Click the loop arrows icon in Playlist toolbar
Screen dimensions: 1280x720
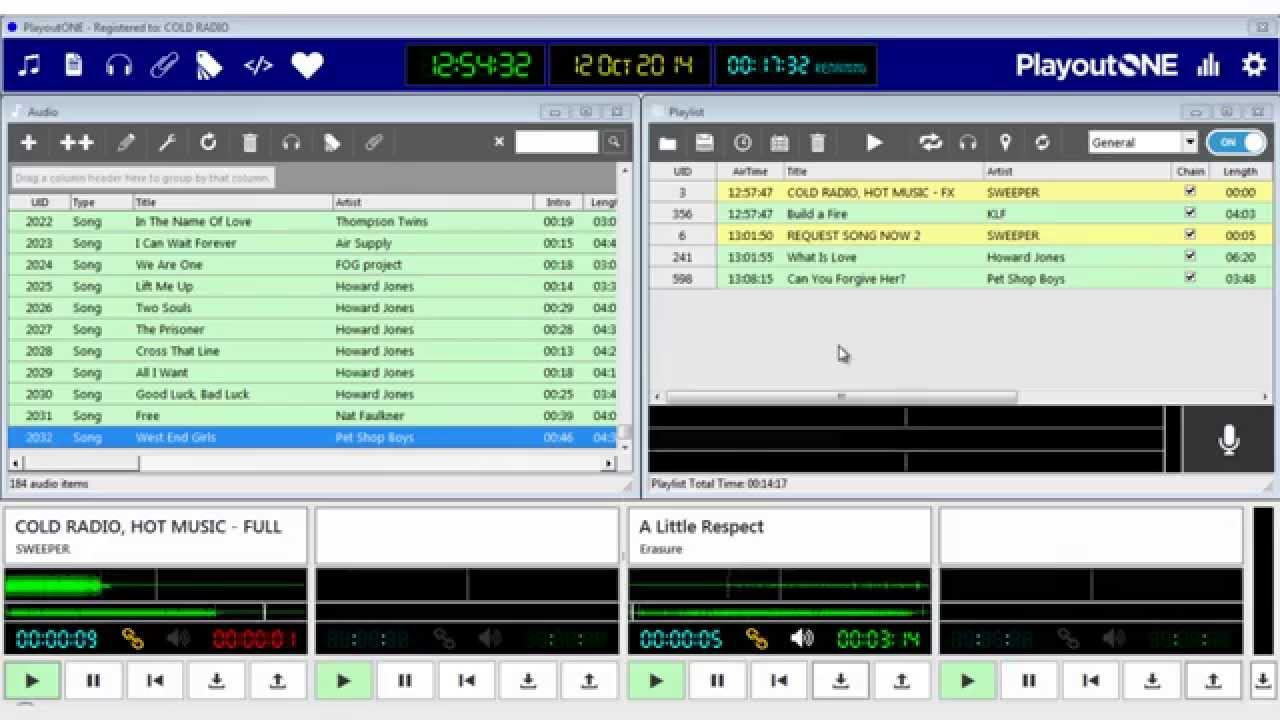tap(931, 143)
